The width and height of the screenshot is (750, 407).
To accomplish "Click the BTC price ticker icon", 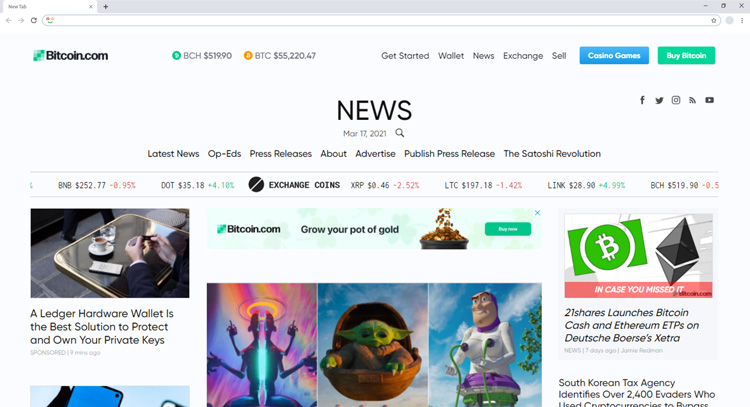I will pos(248,55).
